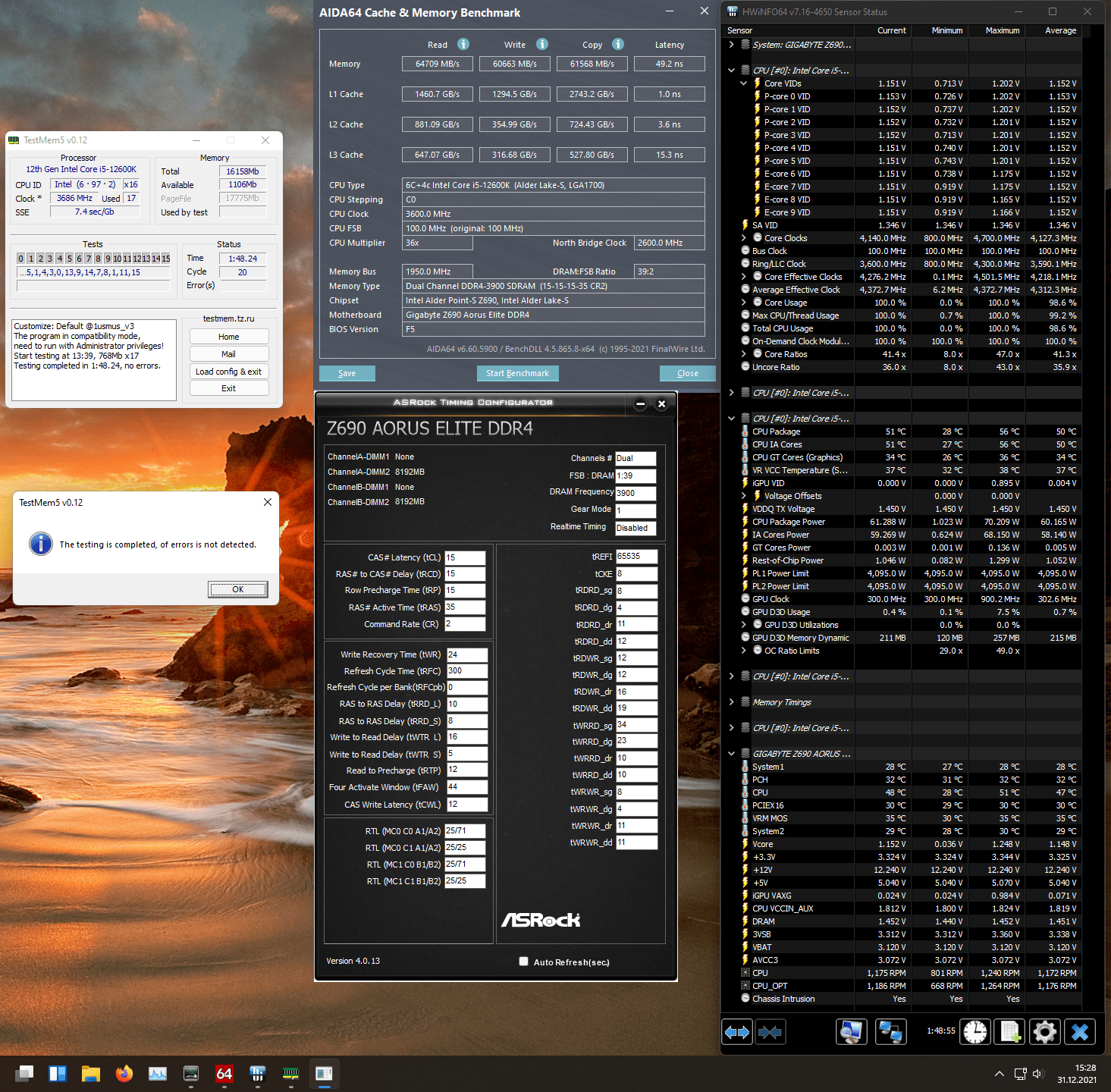The width and height of the screenshot is (1111, 1092).
Task: Click info icon next to AIDA64 Read
Action: 463,44
